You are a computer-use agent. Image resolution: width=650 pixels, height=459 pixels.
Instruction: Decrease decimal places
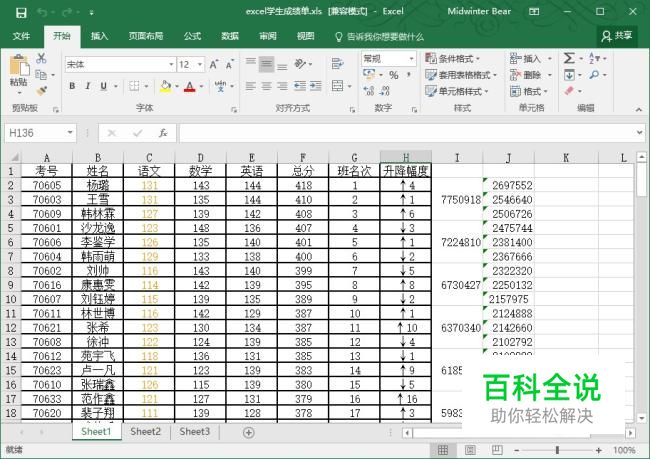pyautogui.click(x=385, y=91)
